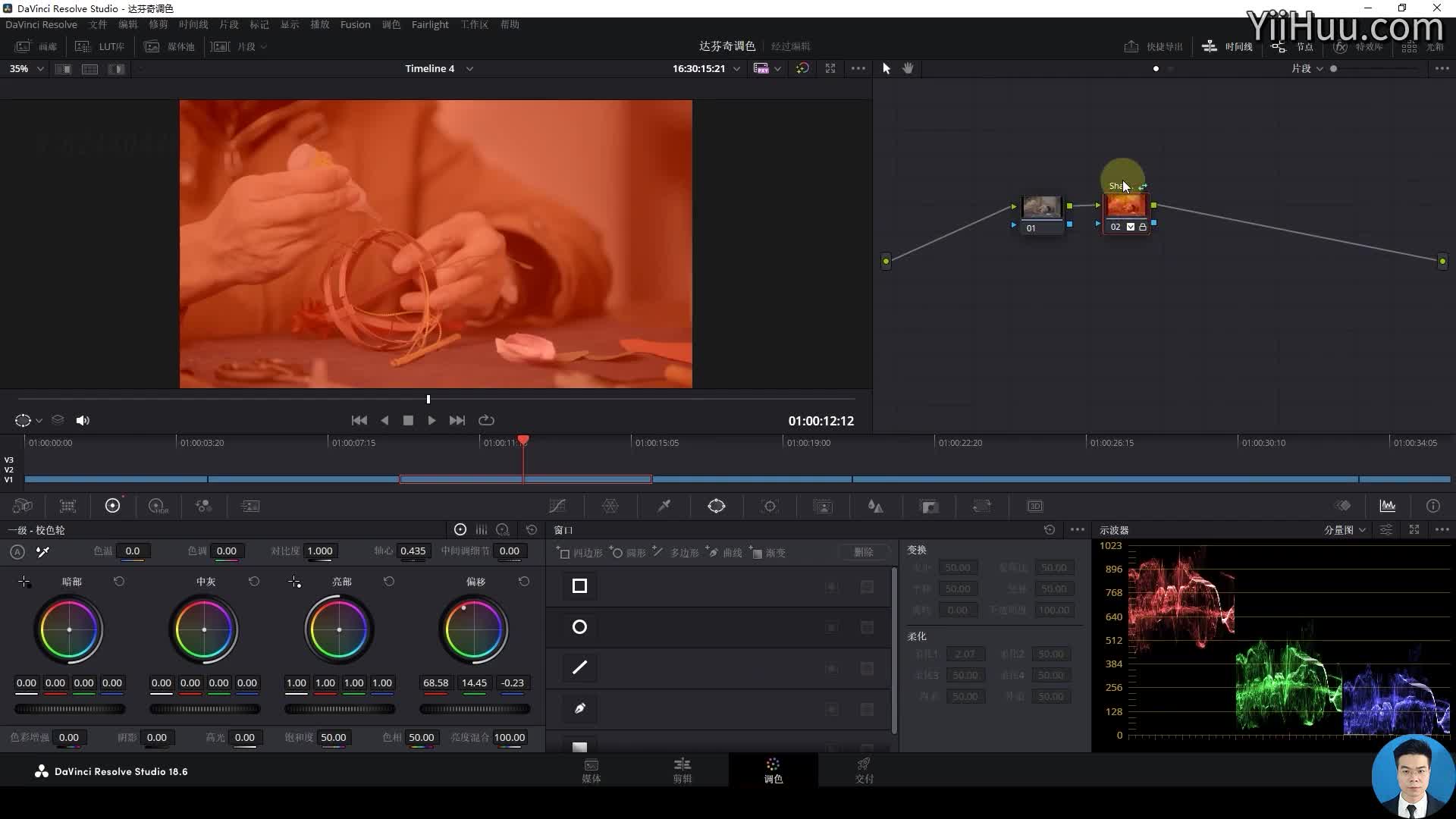This screenshot has height=819, width=1456.
Task: Toggle loop playback
Action: tap(486, 420)
